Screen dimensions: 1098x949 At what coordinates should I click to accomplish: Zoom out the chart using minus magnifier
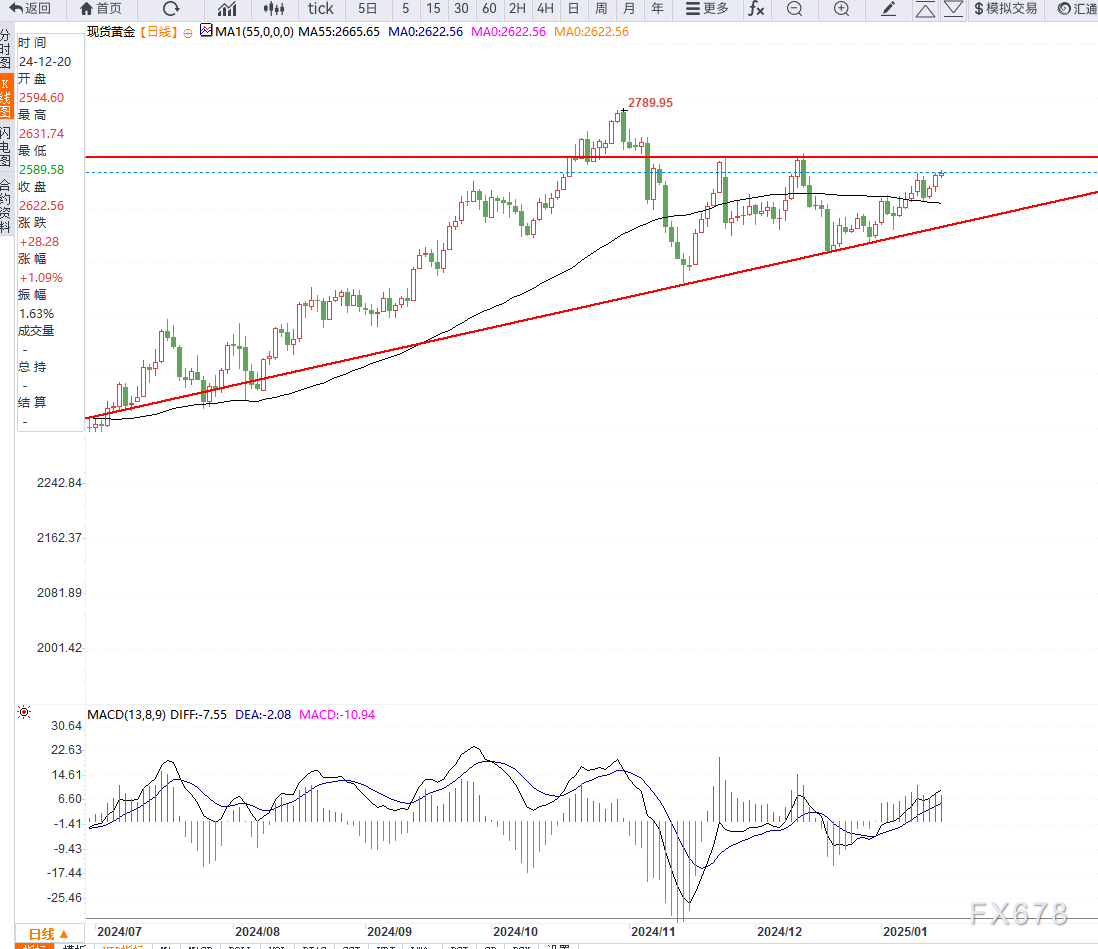[x=794, y=9]
